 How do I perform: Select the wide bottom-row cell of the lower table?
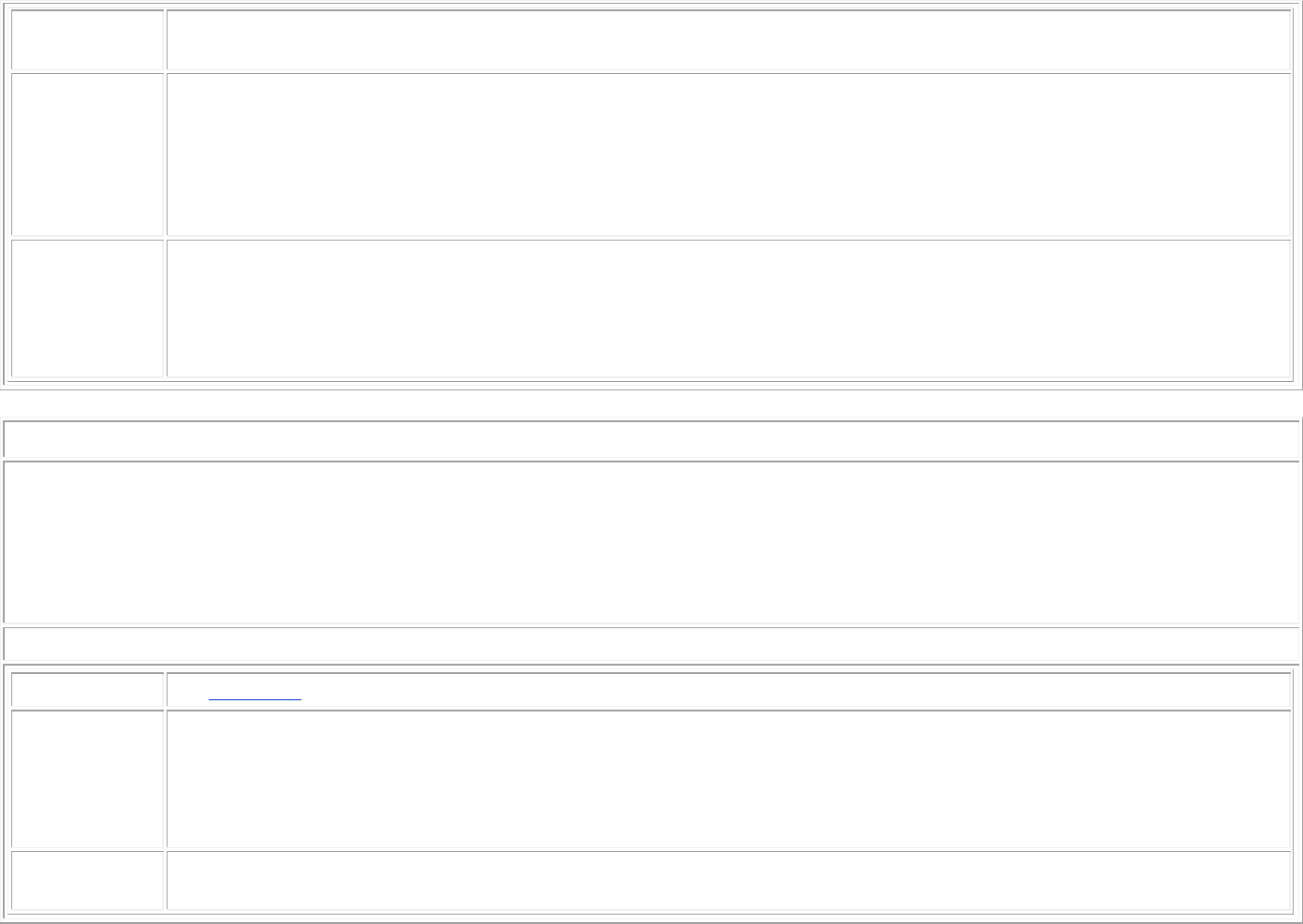[728, 880]
